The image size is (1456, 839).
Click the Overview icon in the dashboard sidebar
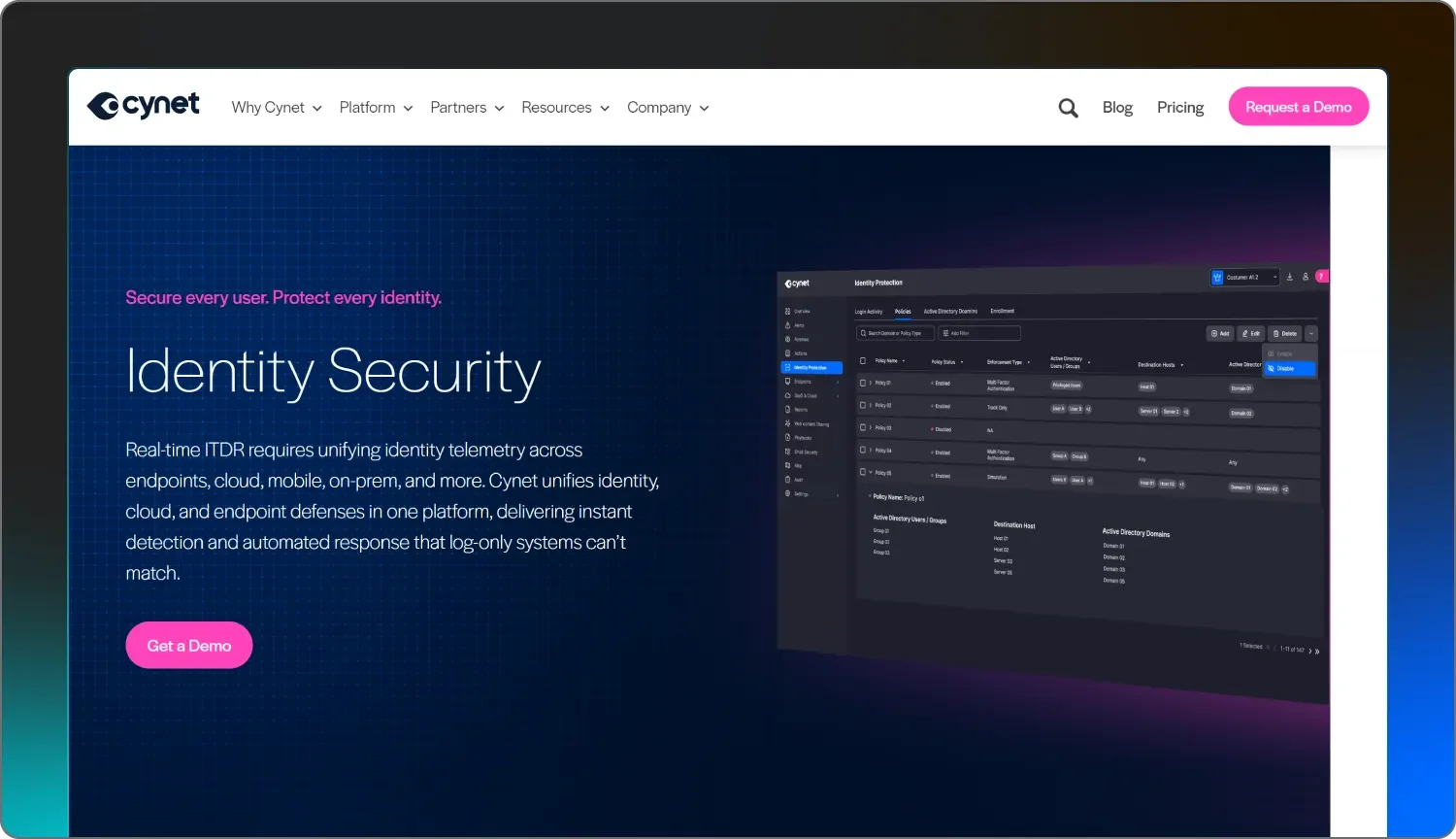[x=787, y=311]
